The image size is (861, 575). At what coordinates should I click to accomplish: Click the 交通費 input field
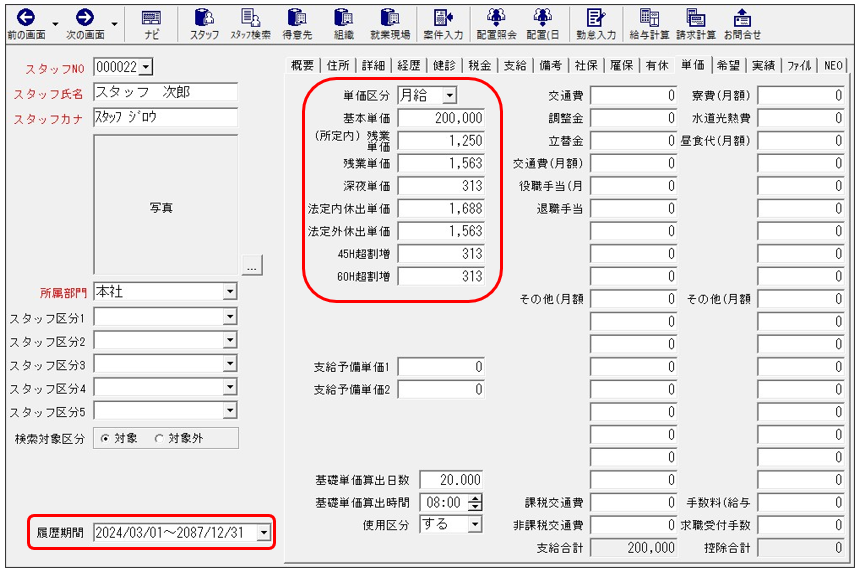[633, 96]
